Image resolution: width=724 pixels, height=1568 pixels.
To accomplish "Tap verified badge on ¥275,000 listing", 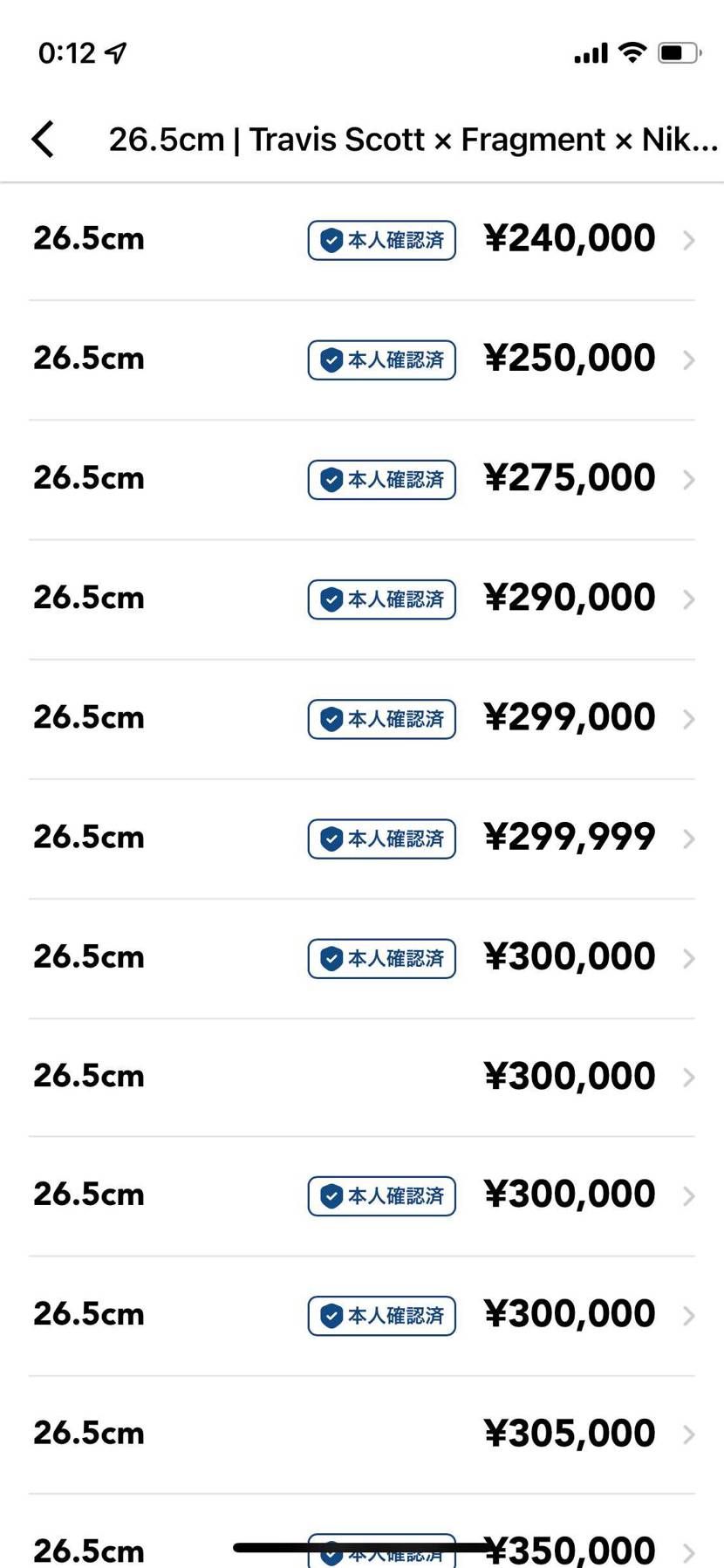I will tap(382, 479).
